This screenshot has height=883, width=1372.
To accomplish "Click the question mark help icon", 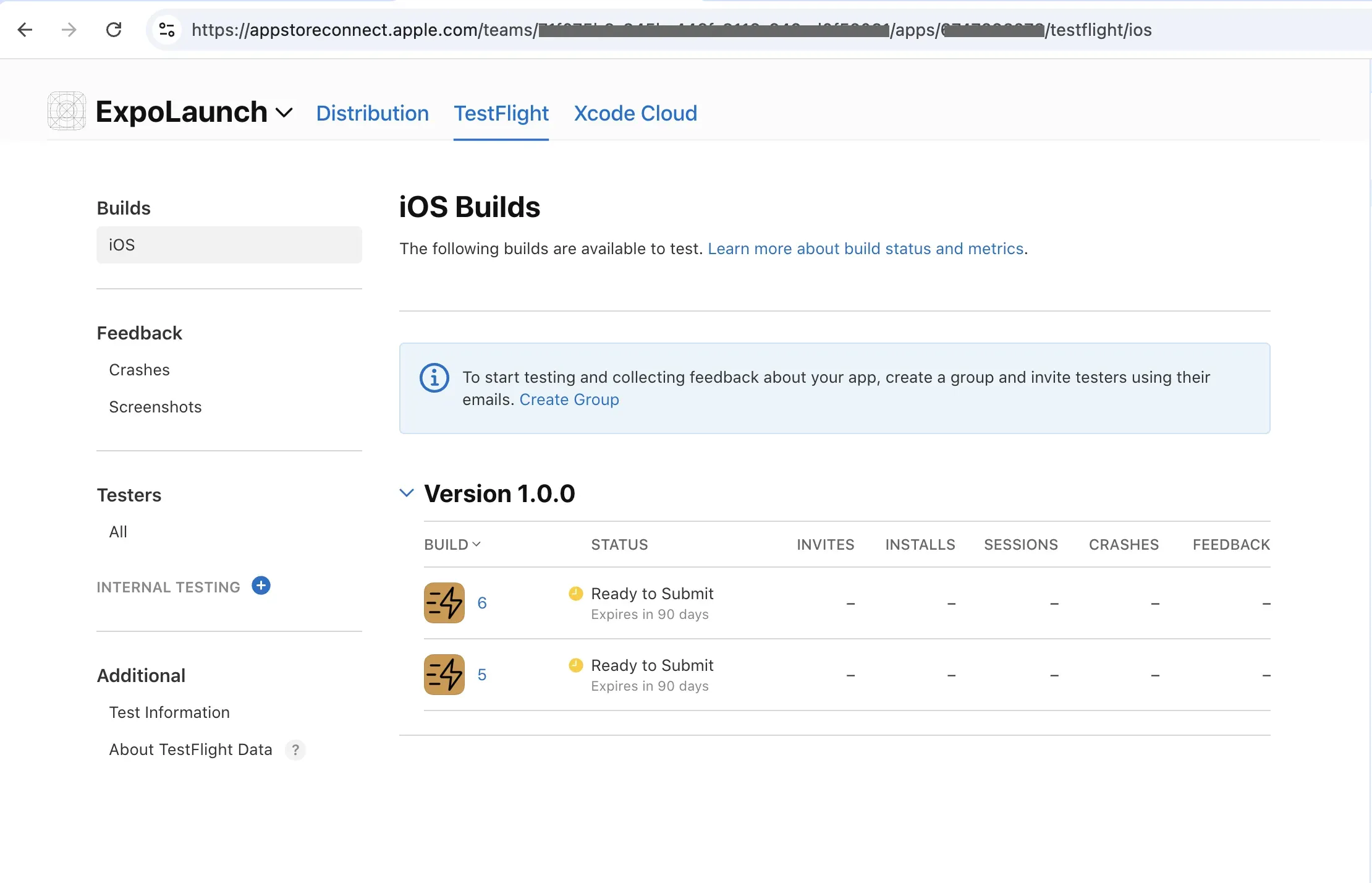I will 295,749.
